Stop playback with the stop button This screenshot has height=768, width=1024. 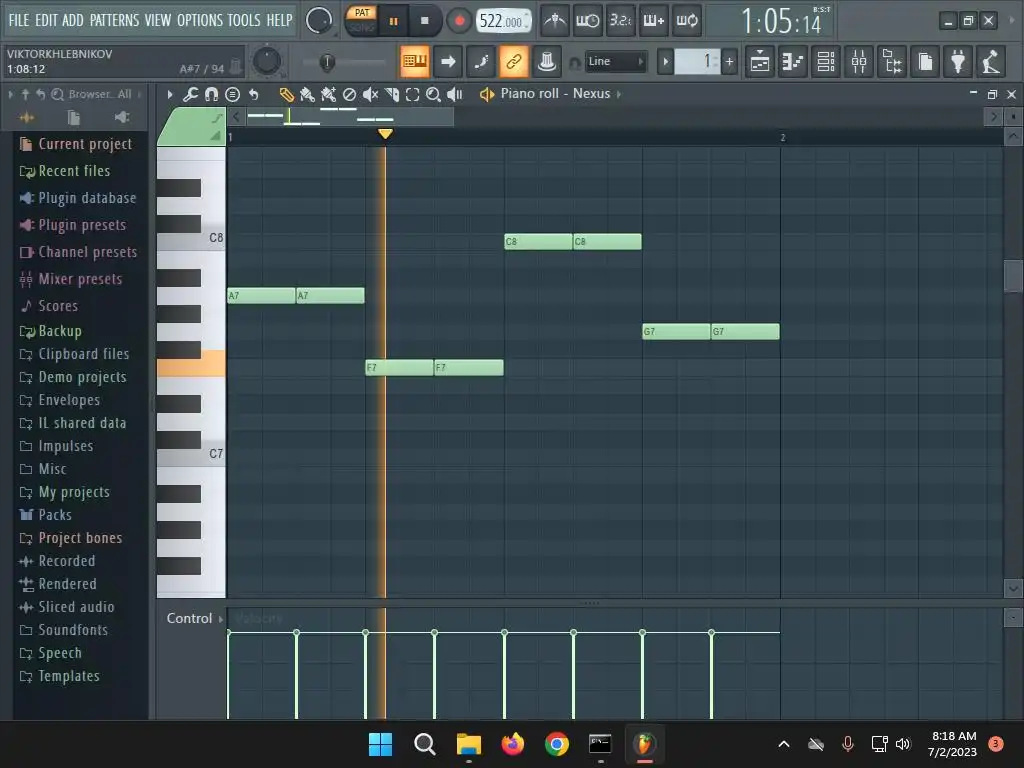point(424,21)
